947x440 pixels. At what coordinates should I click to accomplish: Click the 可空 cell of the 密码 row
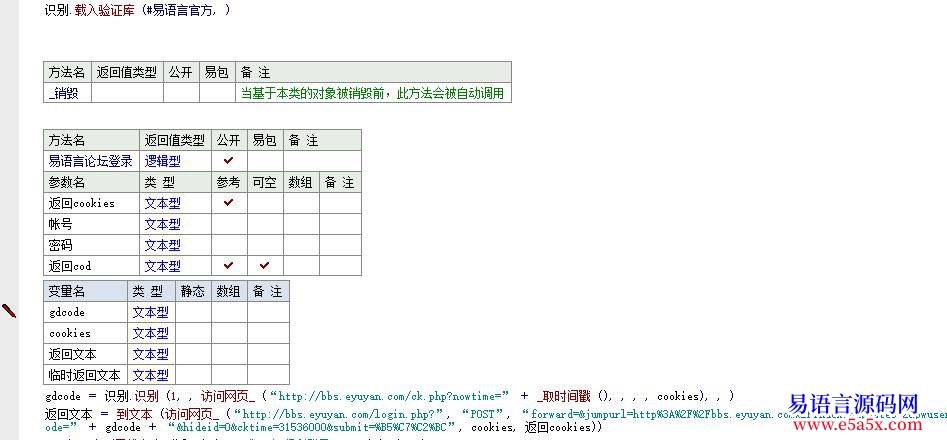tap(265, 244)
